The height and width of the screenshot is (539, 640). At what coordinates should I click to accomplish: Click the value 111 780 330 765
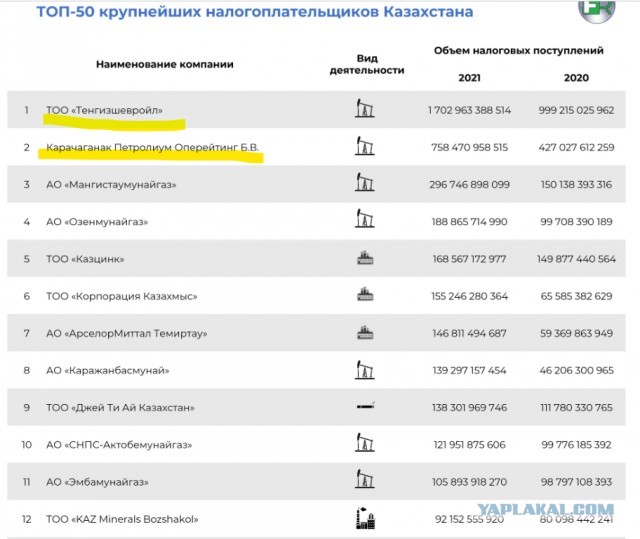[576, 408]
